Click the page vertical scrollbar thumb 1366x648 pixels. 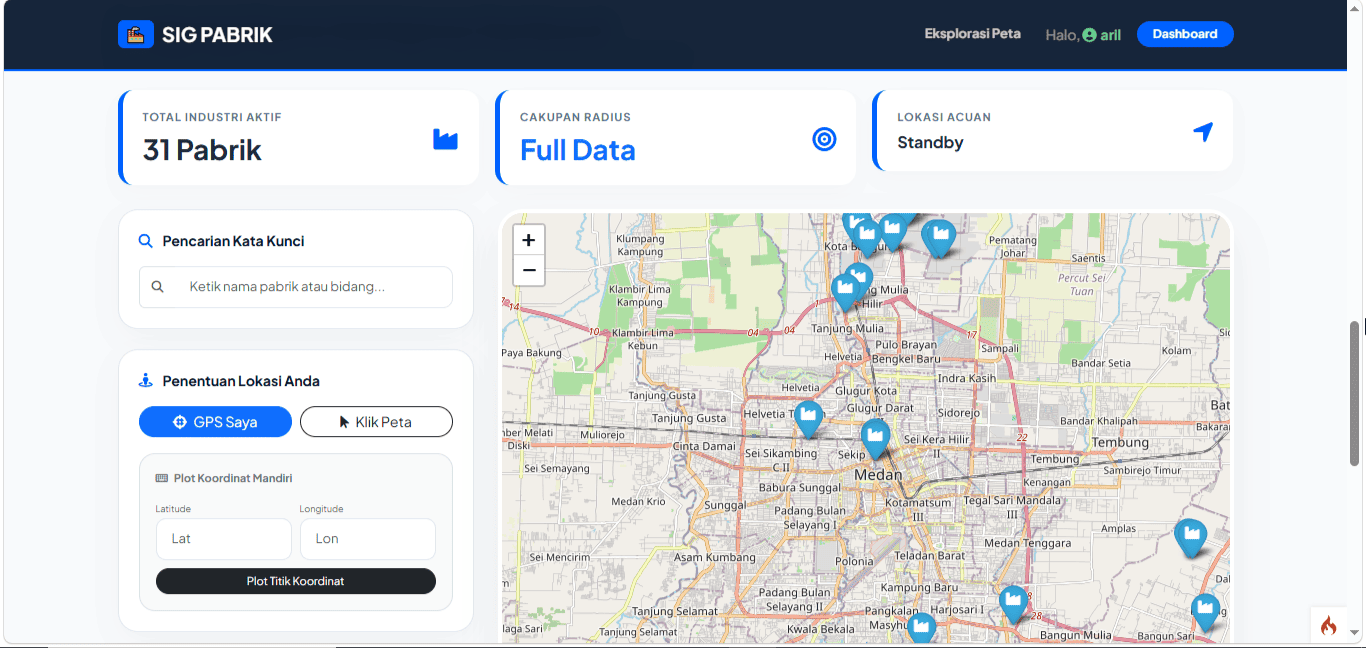tap(1355, 392)
